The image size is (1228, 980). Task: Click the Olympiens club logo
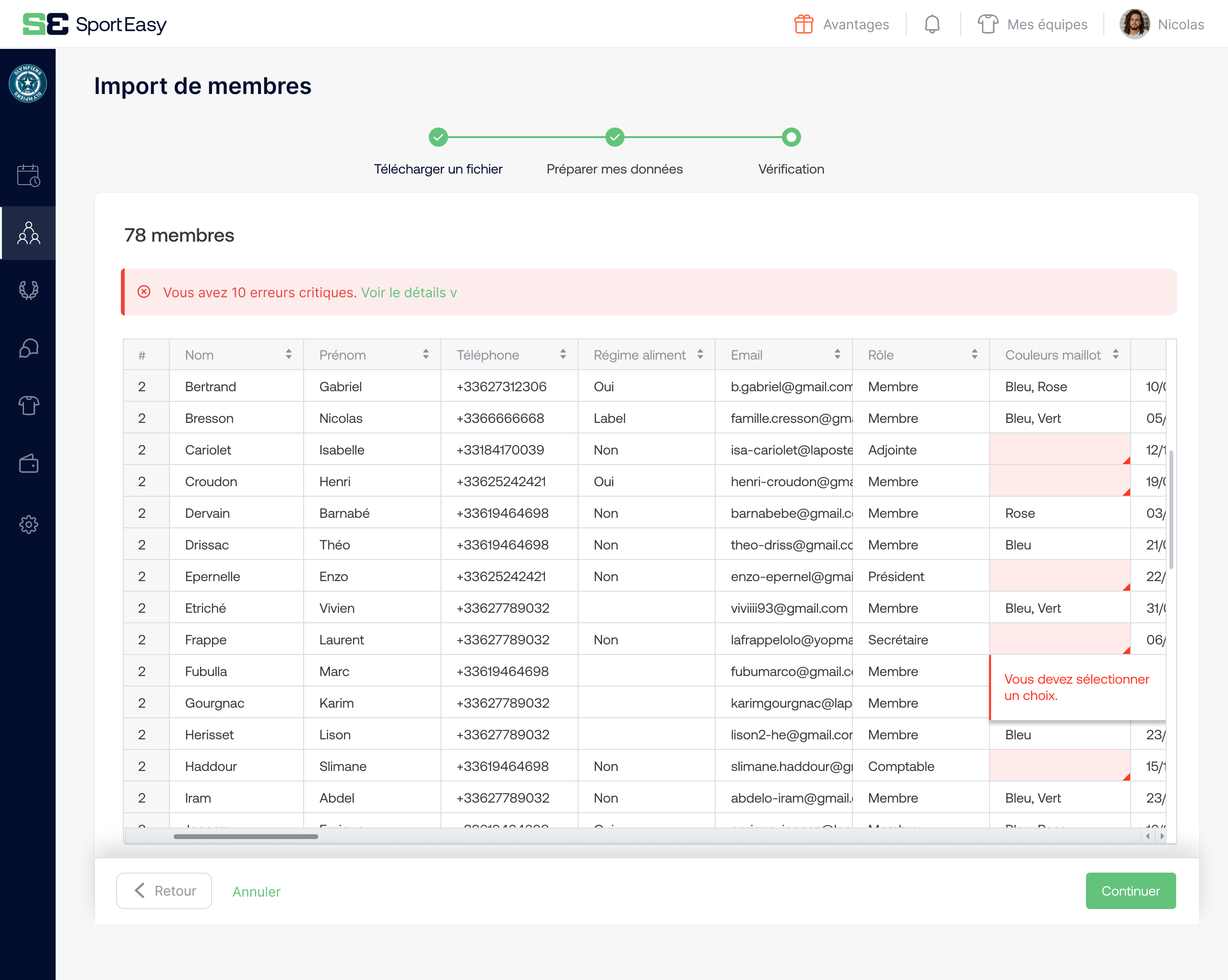pos(28,82)
